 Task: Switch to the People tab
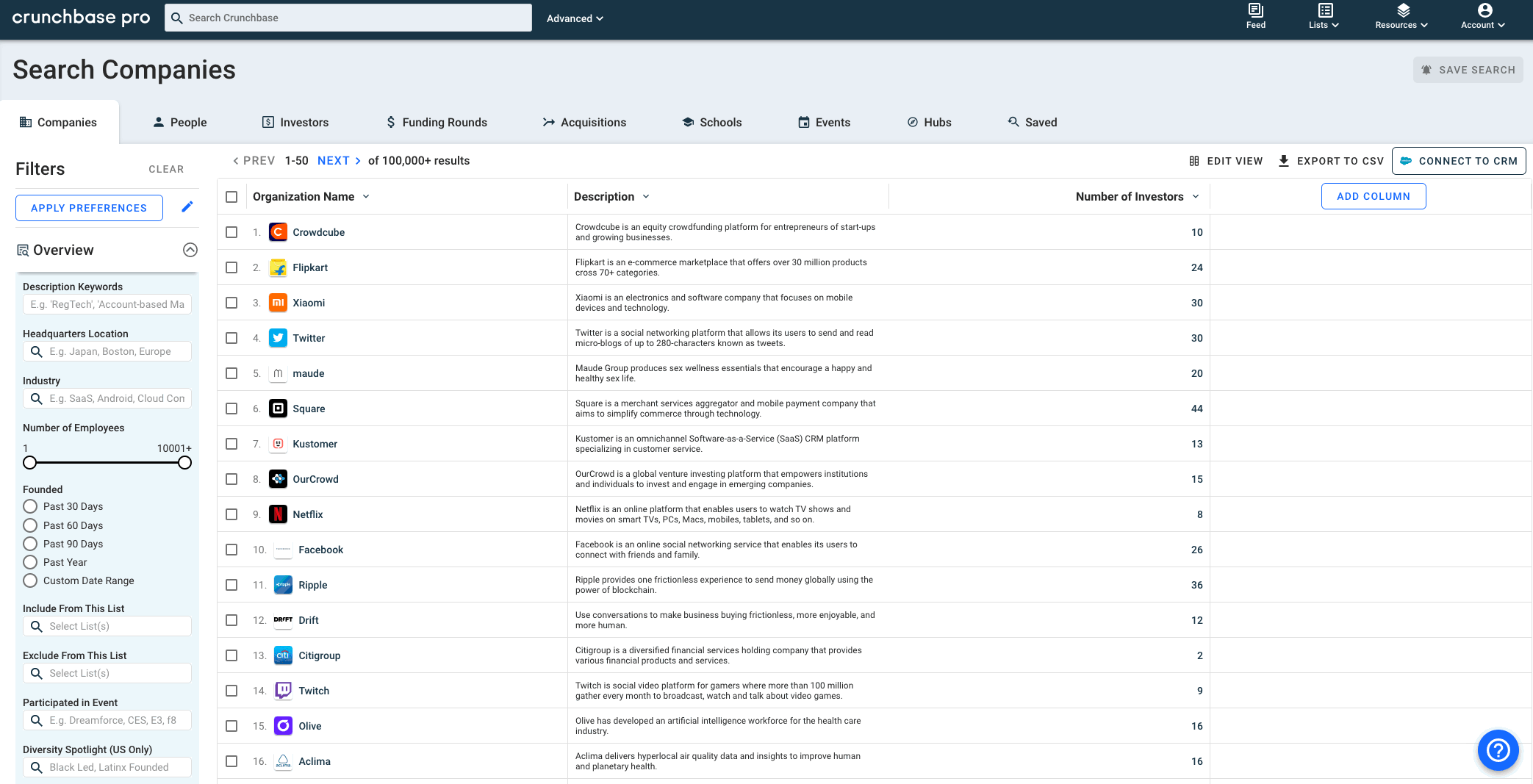[x=180, y=122]
